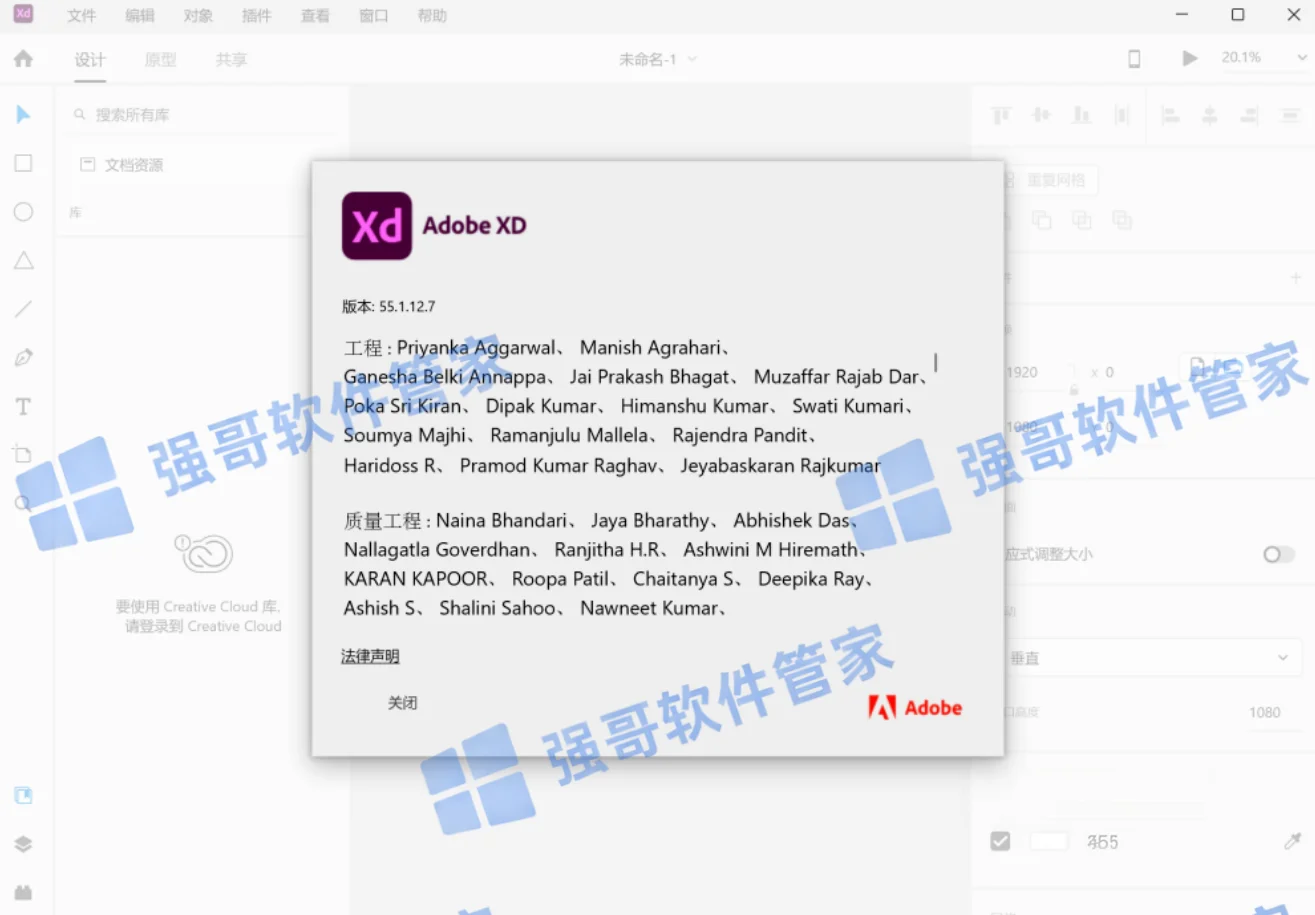Viewport: 1315px width, 915px height.
Task: Select the Artboard tool
Action: pyautogui.click(x=23, y=455)
